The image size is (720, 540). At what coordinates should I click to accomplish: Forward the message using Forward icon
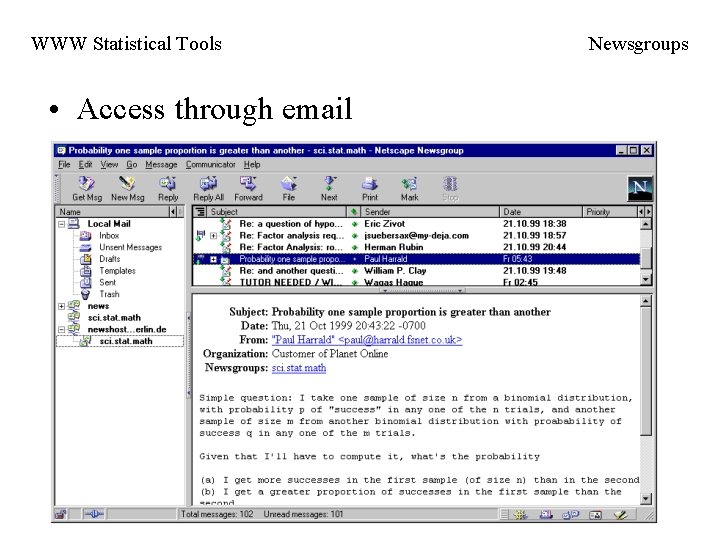pos(248,184)
